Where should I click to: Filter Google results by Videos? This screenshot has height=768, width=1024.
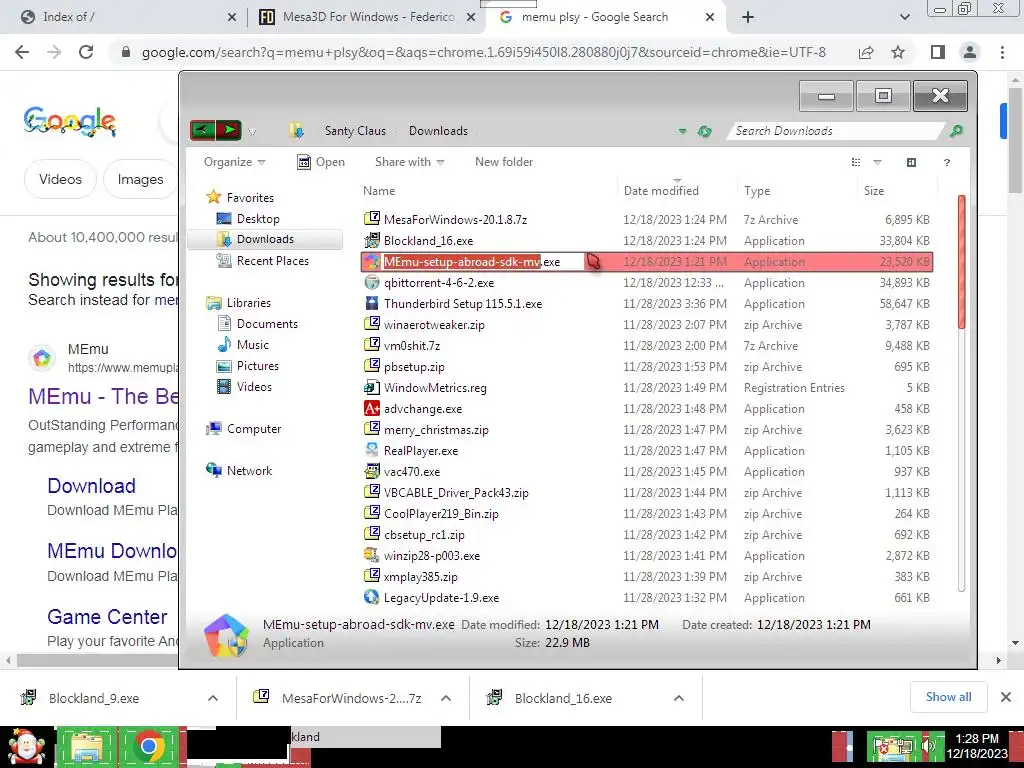[x=60, y=179]
